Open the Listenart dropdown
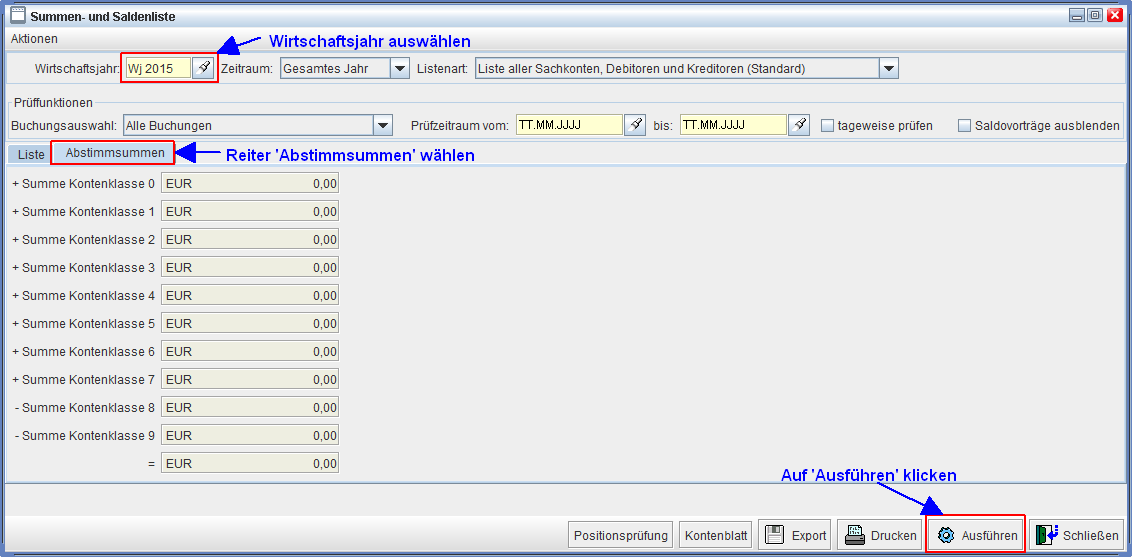Screen dimensions: 1132x557 pos(888,68)
